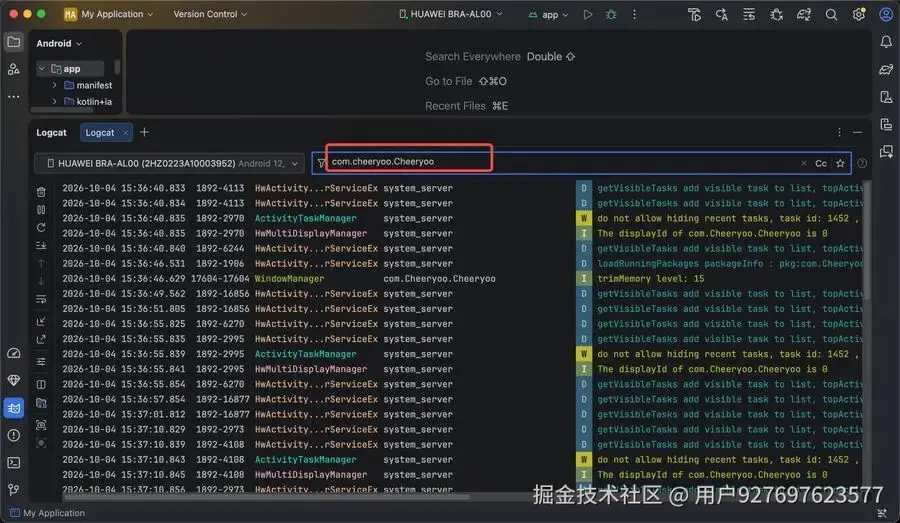Close the Logcat tab
Image resolution: width=900 pixels, height=523 pixels.
pos(126,133)
